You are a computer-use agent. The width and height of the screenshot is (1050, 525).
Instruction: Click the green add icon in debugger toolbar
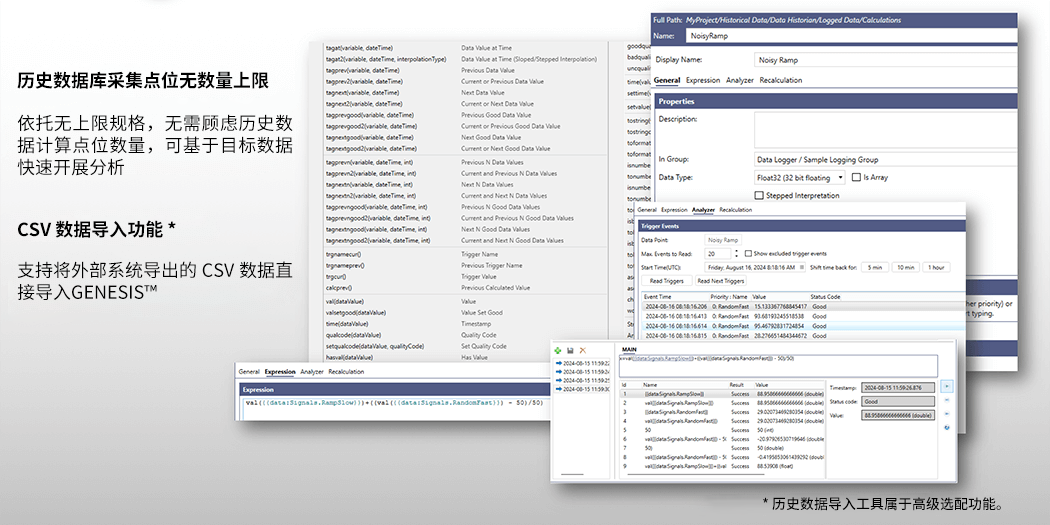pos(558,350)
